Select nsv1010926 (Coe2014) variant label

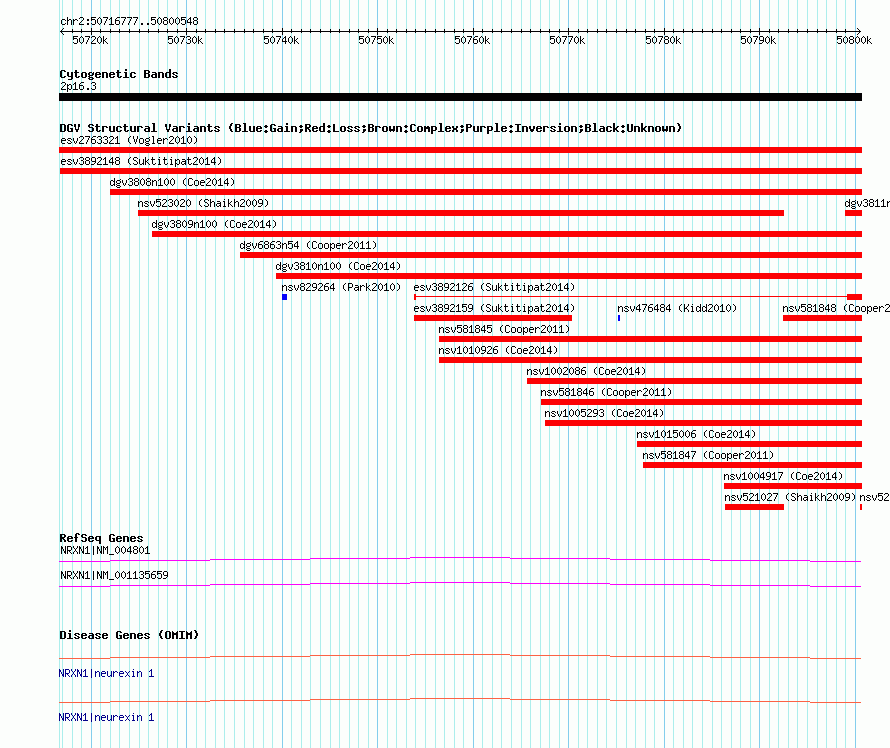[x=498, y=350]
